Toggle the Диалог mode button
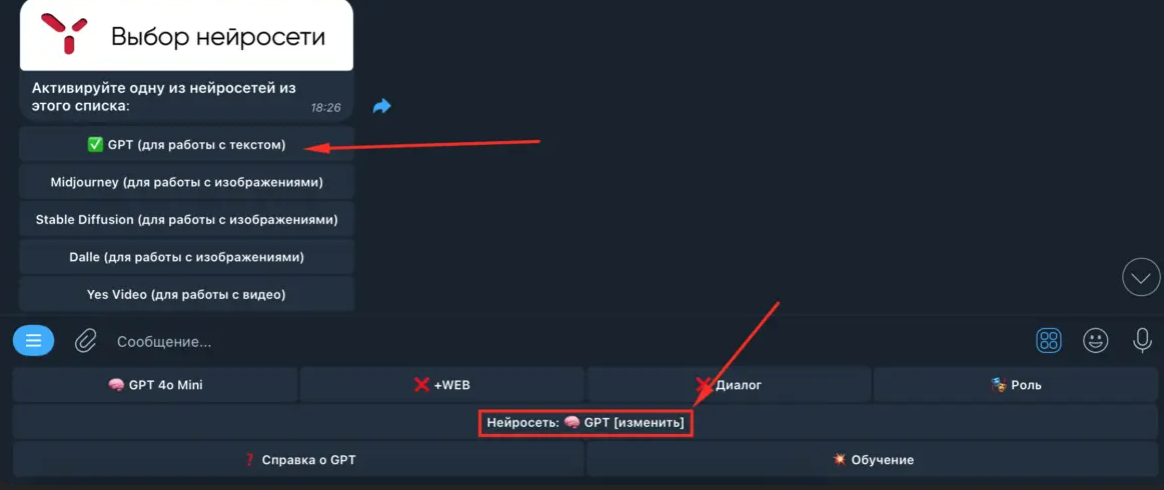The image size is (1164, 490). point(729,385)
